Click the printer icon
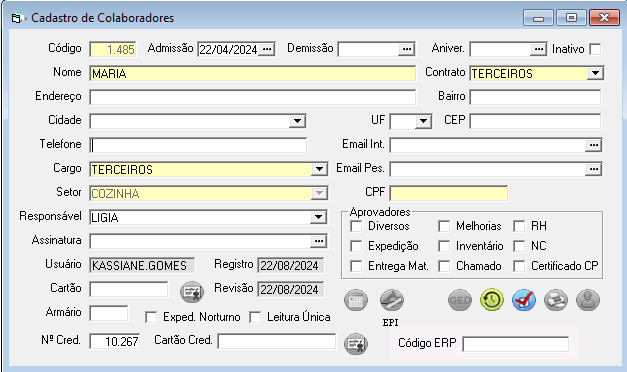627x372 pixels. (556, 300)
